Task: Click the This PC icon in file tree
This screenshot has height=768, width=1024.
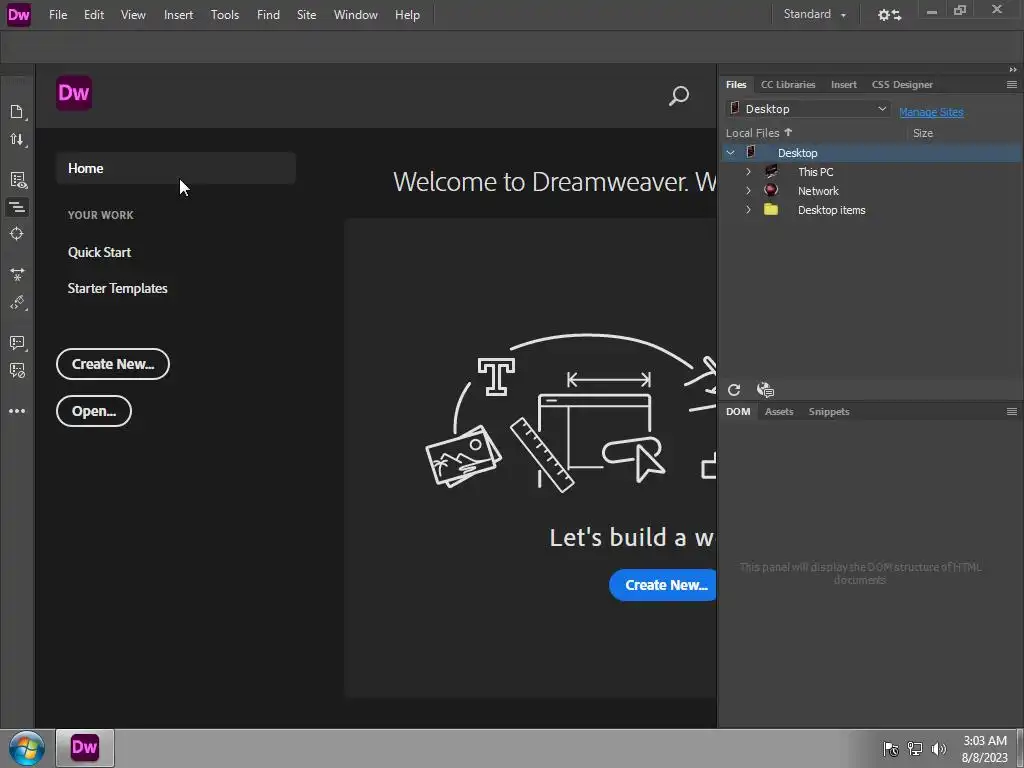Action: (771, 172)
